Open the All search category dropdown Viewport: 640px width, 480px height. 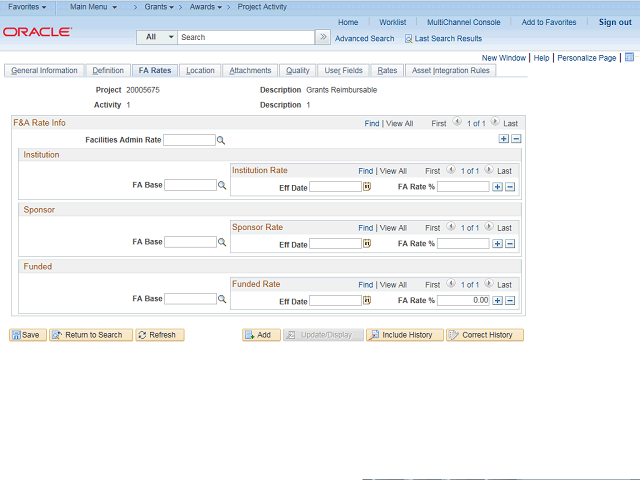[x=157, y=37]
